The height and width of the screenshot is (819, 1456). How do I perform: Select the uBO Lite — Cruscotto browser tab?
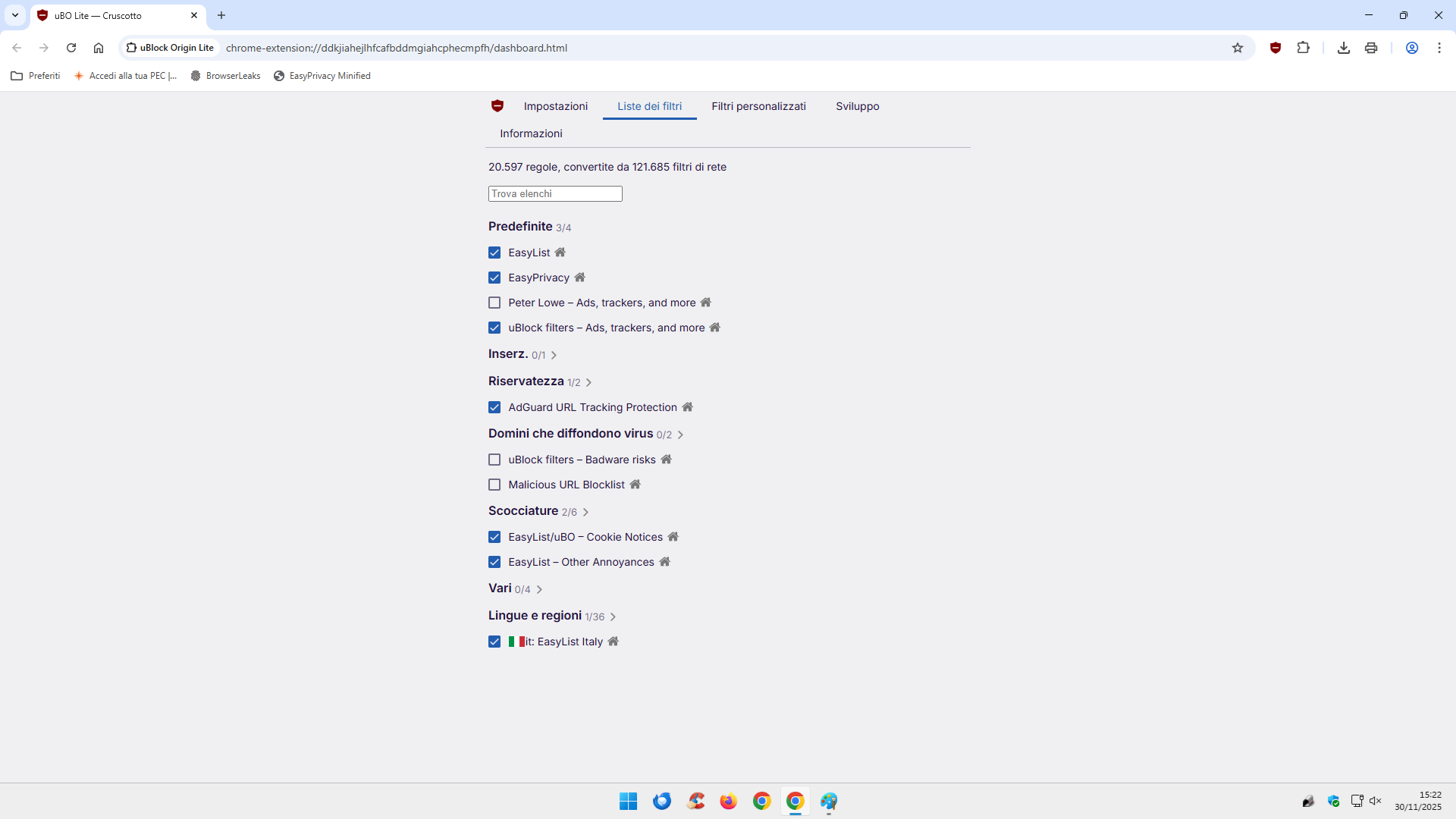click(118, 15)
